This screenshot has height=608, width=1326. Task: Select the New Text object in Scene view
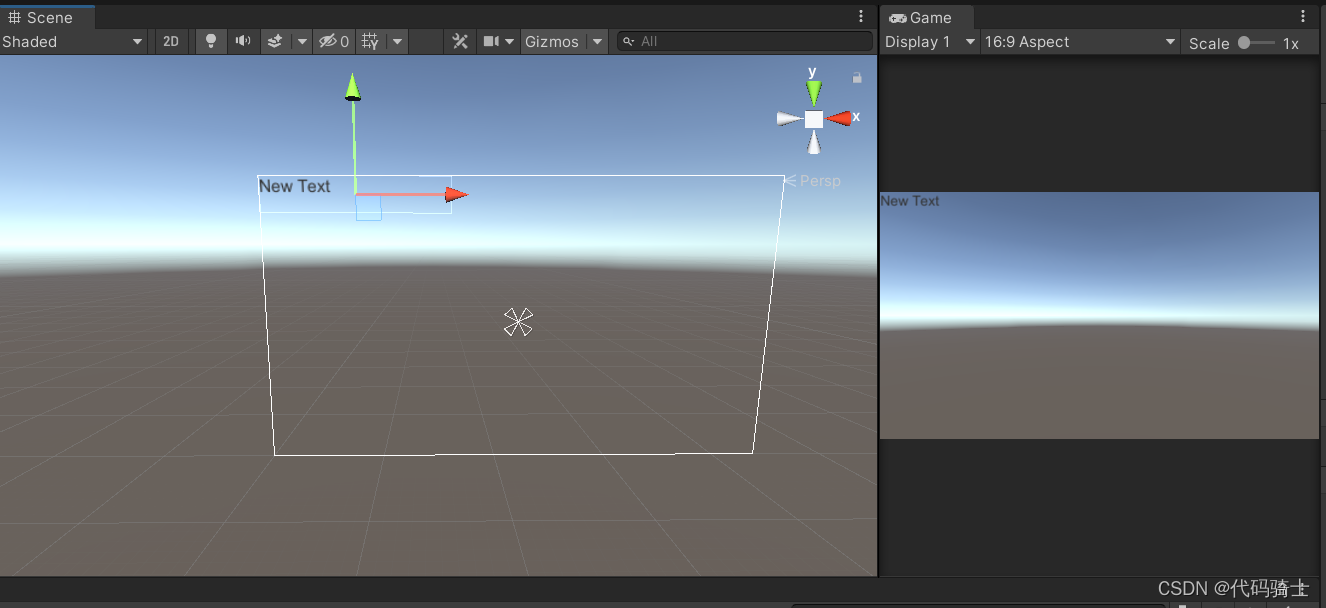(x=294, y=186)
